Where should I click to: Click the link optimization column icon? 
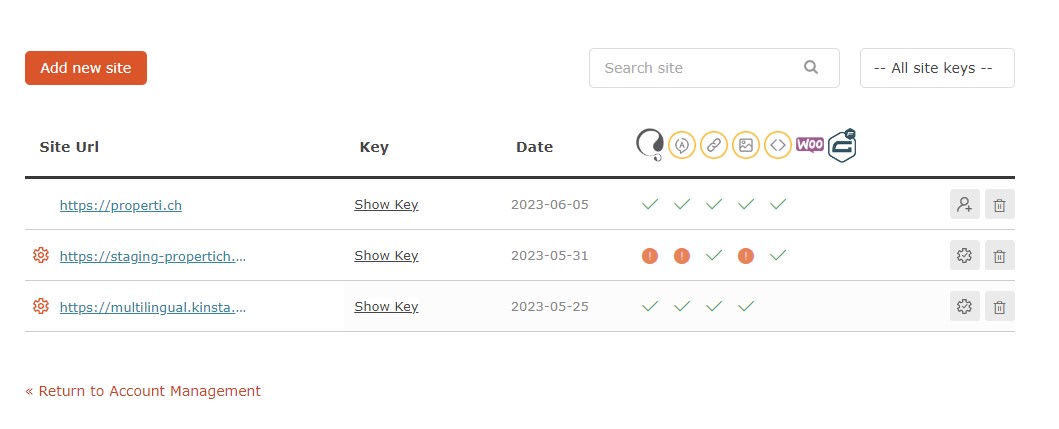[x=714, y=145]
